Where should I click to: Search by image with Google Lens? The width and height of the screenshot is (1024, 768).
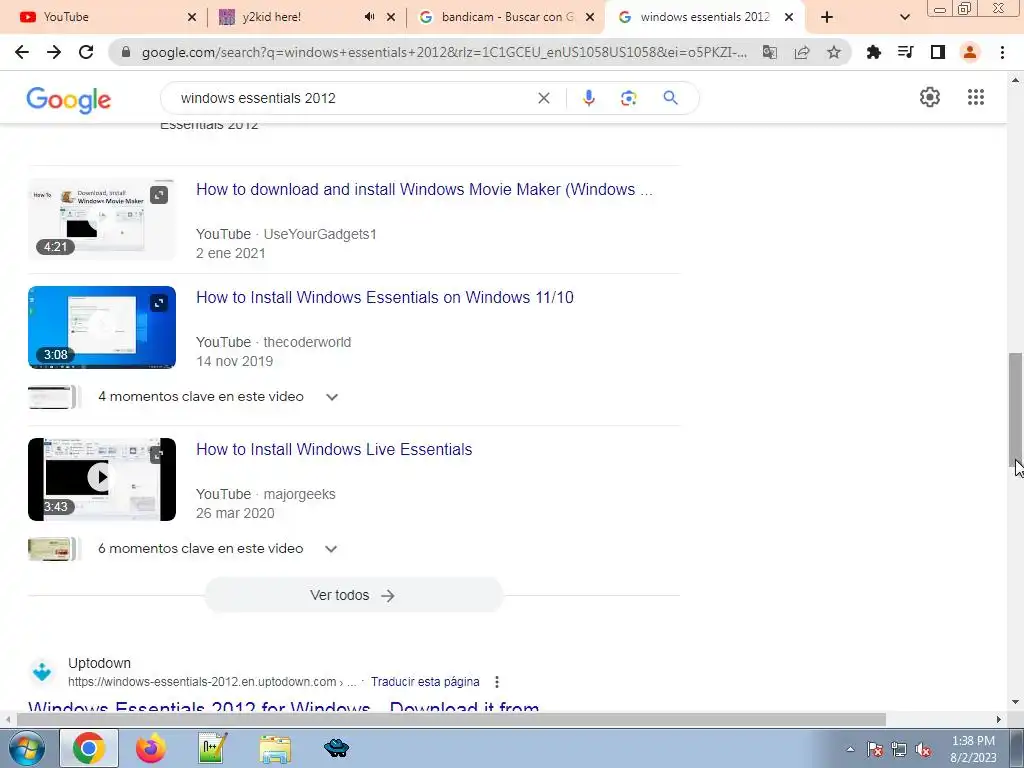628,98
